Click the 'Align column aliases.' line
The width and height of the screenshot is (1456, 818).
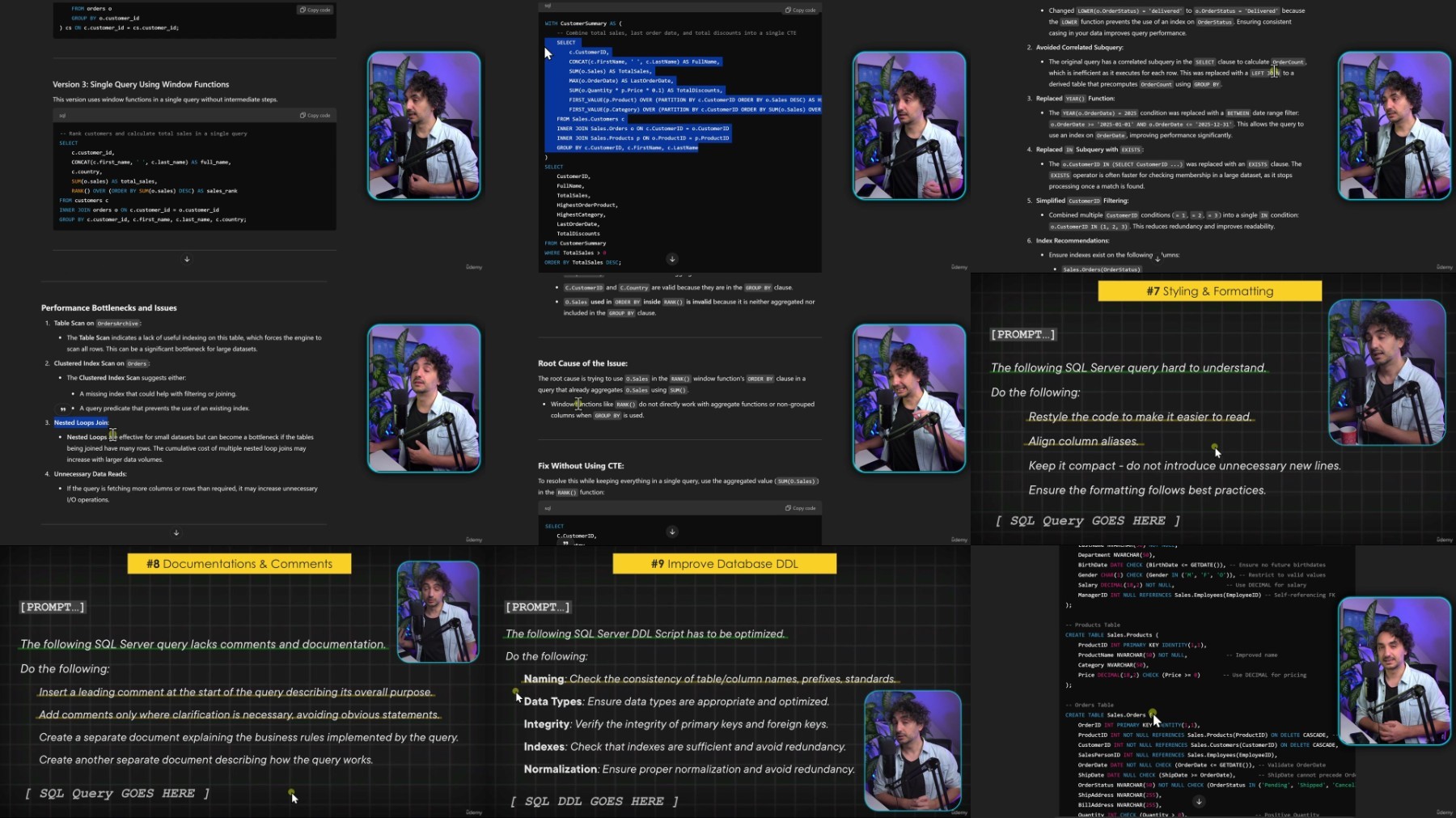(1083, 442)
